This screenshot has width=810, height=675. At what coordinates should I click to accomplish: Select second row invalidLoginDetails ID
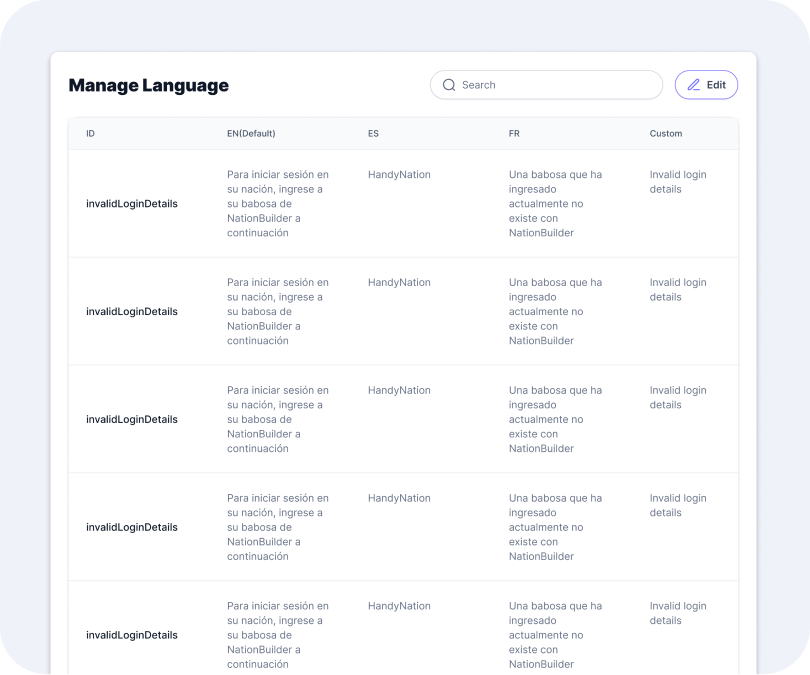coord(132,311)
